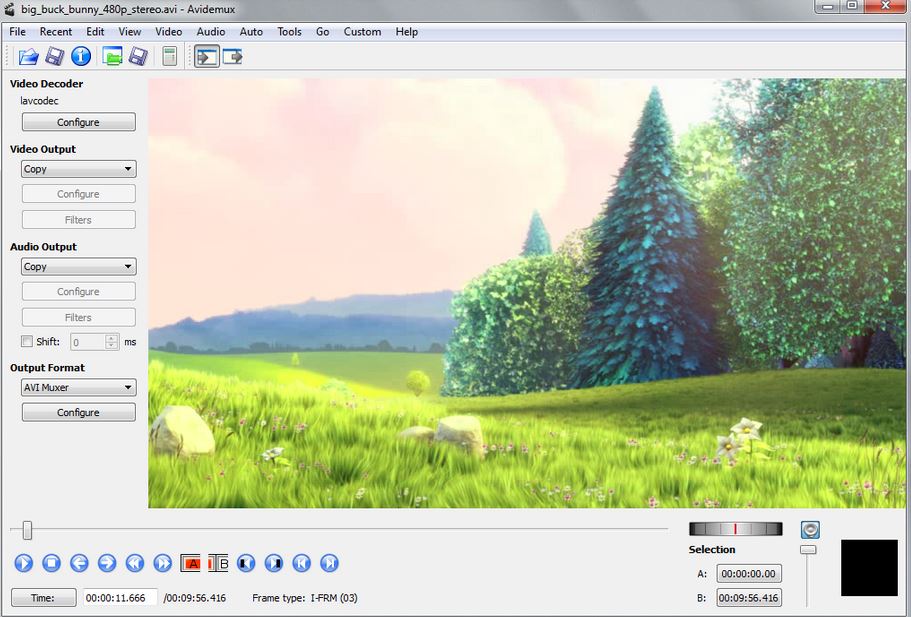The image size is (911, 617).
Task: Show video information via the blue info icon
Action: [x=81, y=56]
